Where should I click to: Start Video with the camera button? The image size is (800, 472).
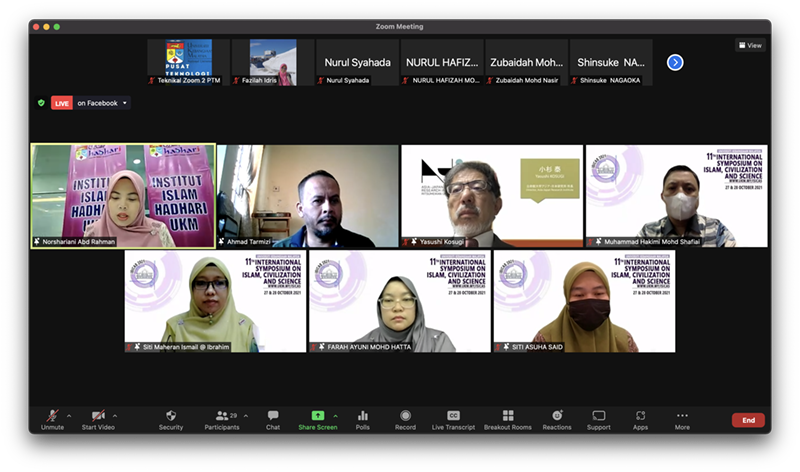(x=98, y=419)
